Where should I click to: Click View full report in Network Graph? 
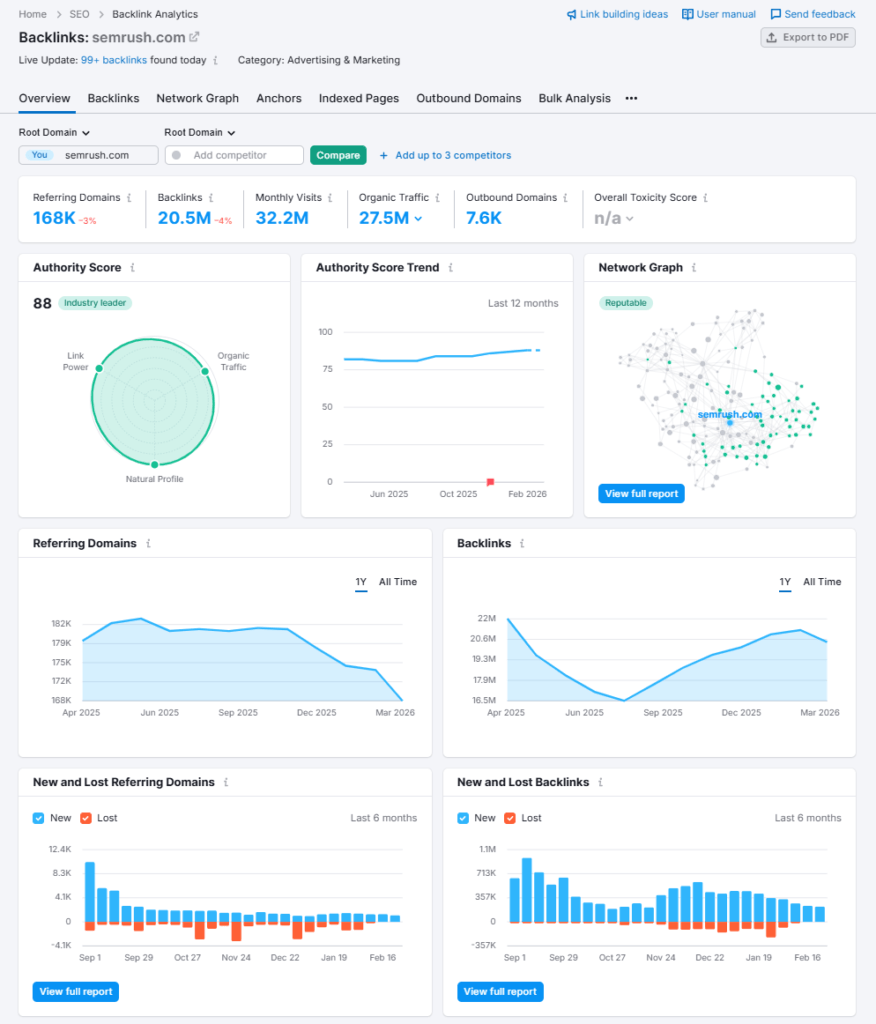tap(641, 494)
